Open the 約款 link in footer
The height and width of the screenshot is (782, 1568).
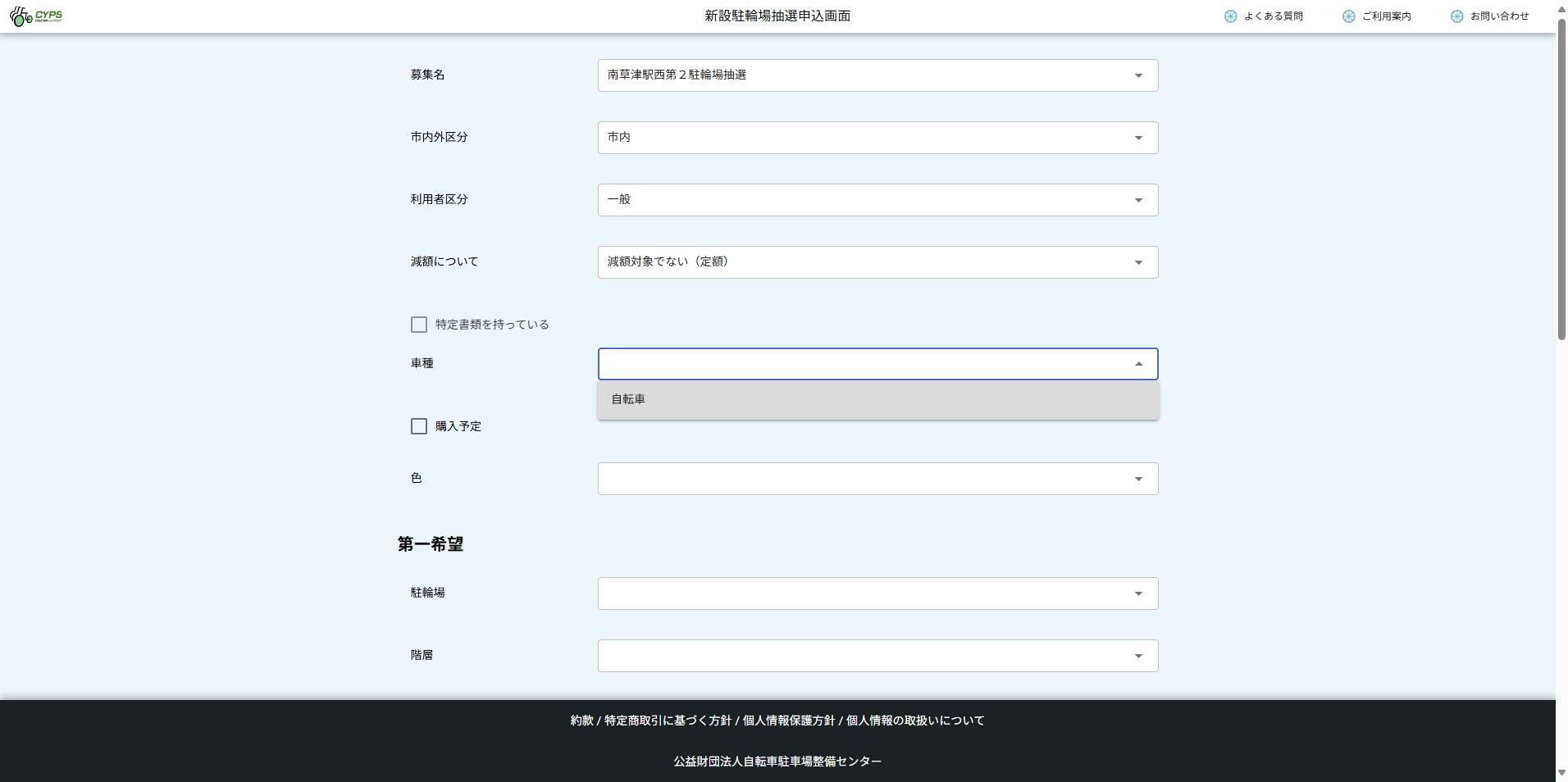(581, 721)
